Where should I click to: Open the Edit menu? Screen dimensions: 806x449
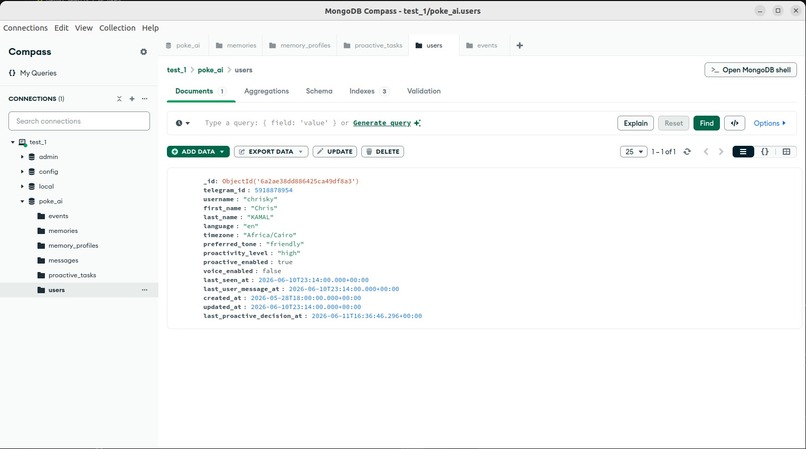click(x=61, y=28)
